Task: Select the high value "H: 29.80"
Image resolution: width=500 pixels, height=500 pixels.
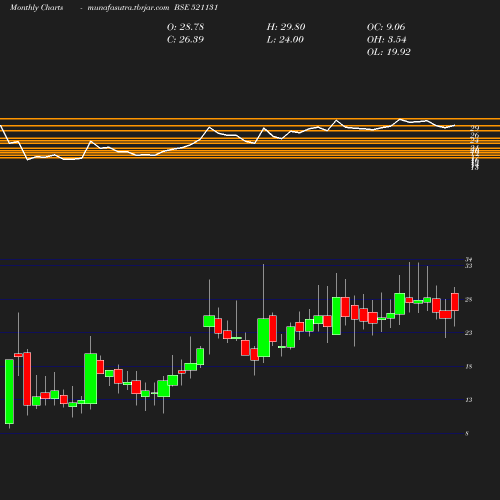Action: point(286,27)
